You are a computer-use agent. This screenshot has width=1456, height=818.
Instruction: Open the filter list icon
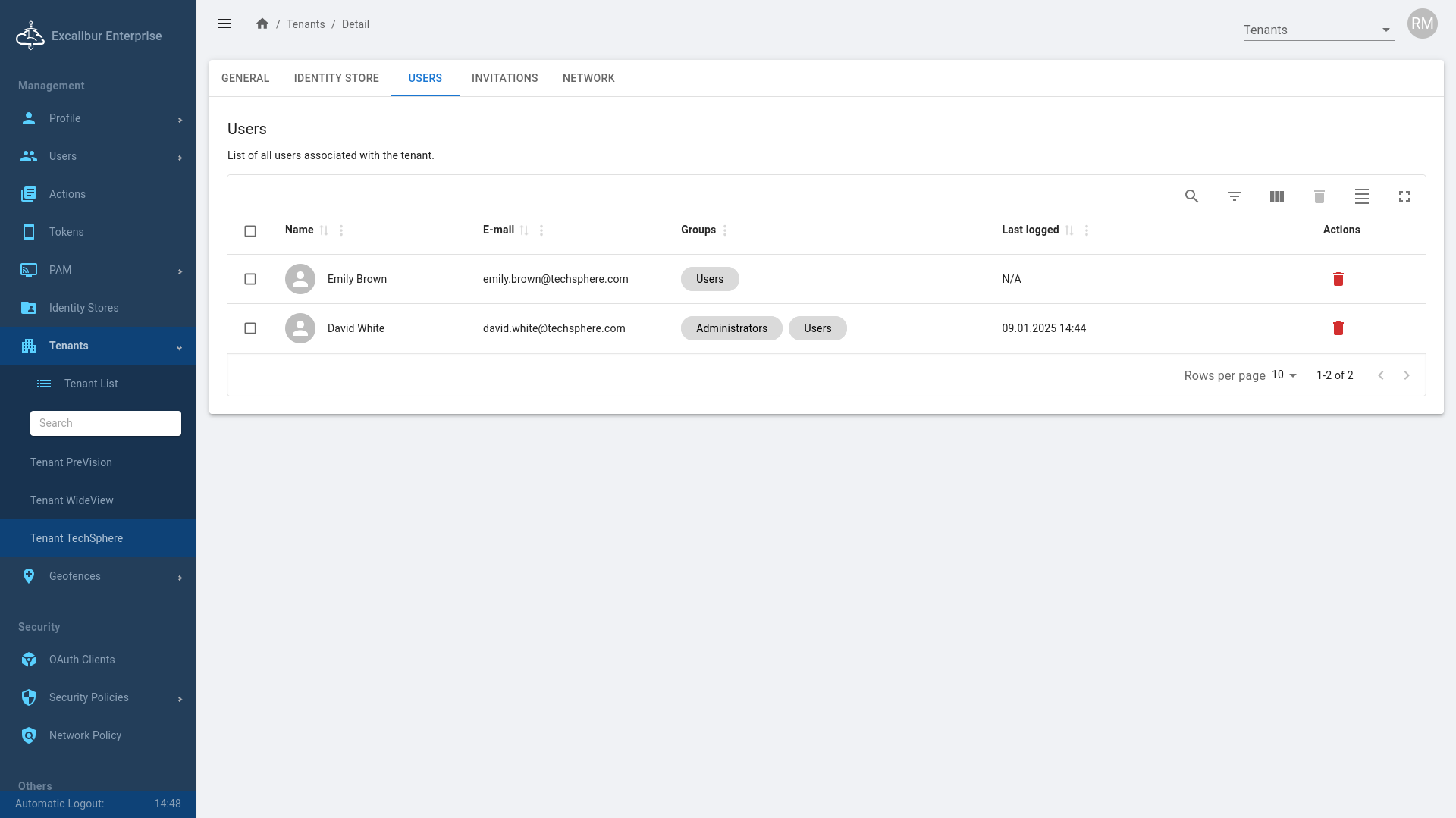coord(1234,196)
